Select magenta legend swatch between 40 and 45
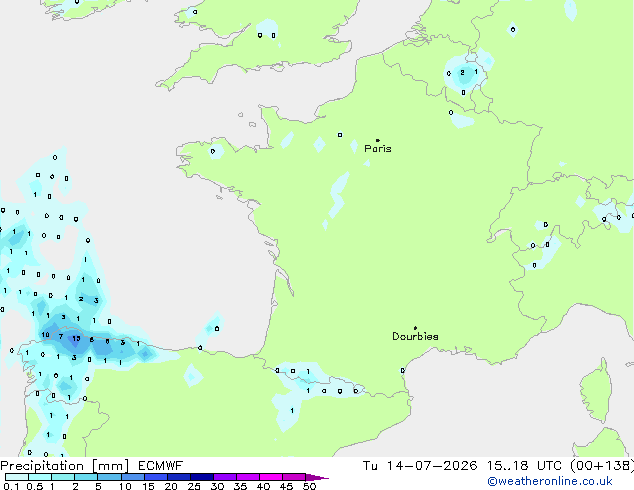Screen dimensions: 634x490 pos(271,477)
